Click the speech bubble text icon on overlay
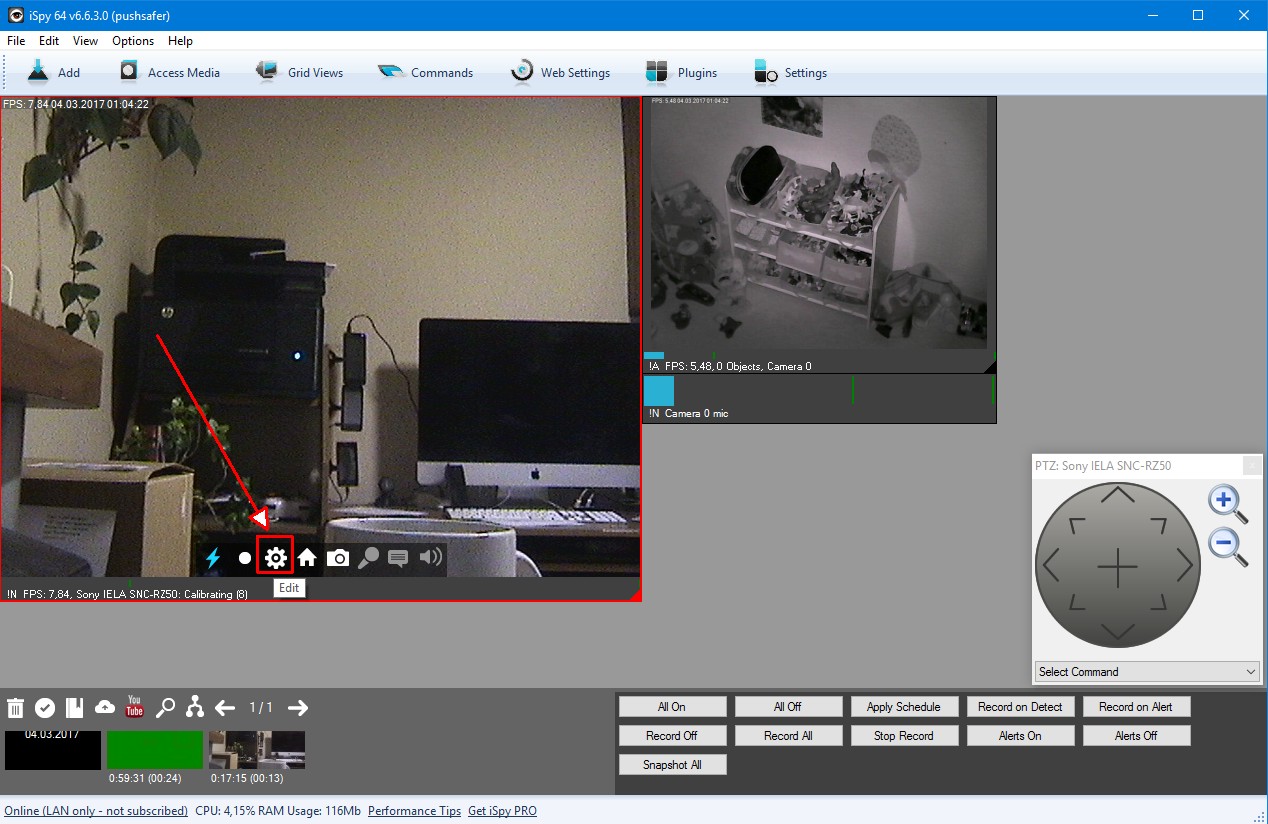The height and width of the screenshot is (824, 1268). point(398,558)
